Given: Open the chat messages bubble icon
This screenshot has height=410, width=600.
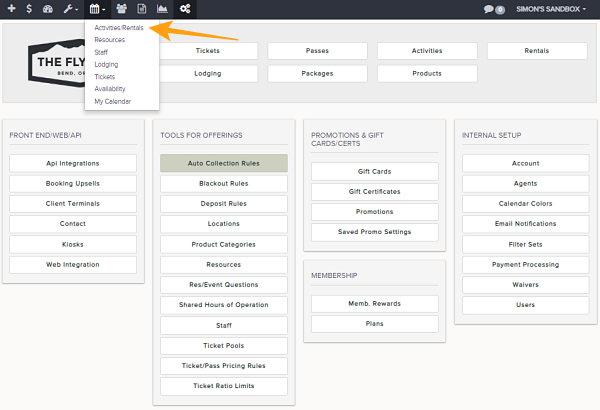Looking at the screenshot, I should (493, 9).
